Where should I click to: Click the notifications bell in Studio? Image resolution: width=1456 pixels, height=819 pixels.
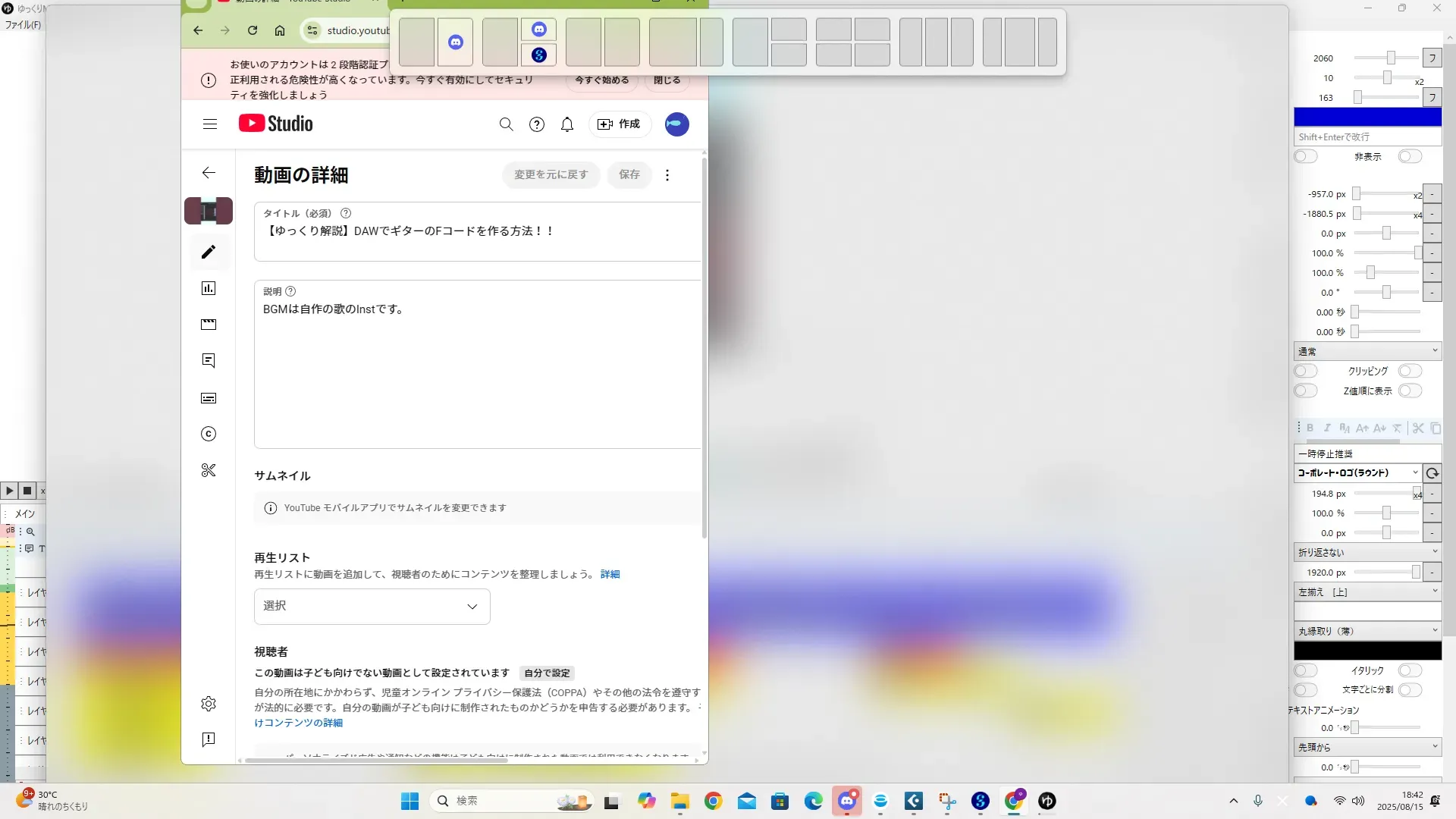pyautogui.click(x=567, y=124)
